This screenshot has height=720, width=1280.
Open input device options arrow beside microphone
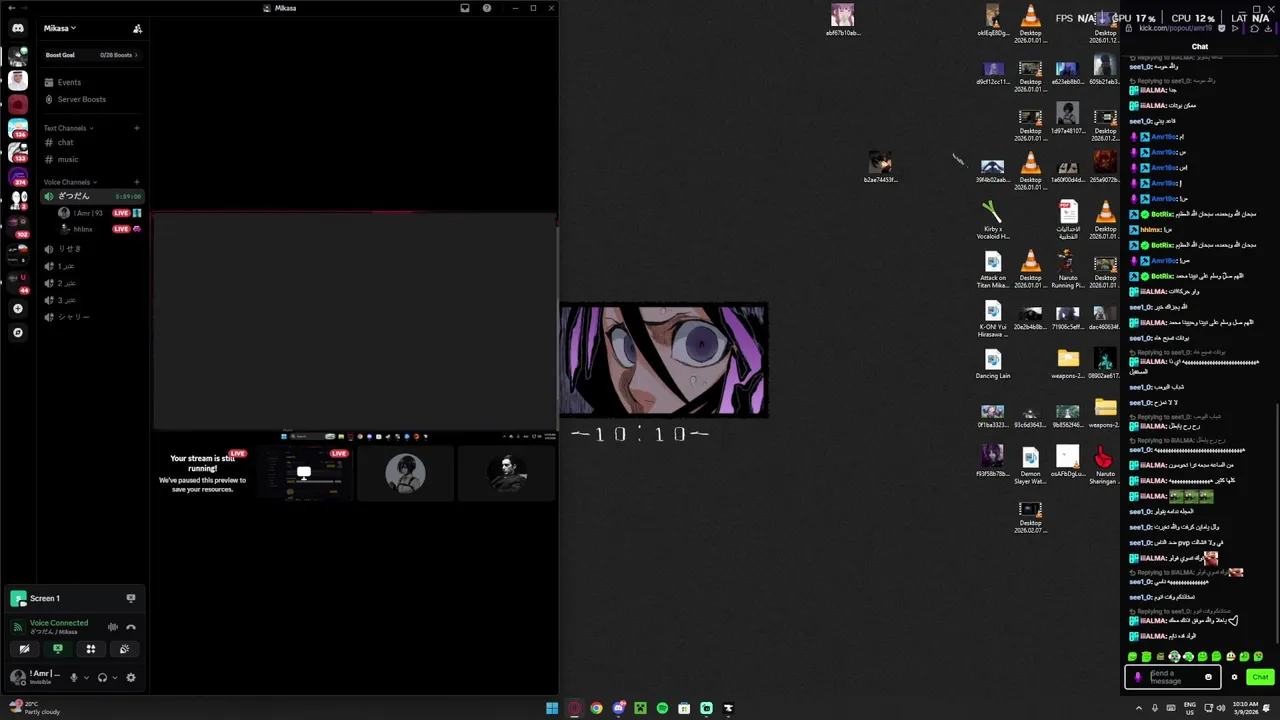click(x=86, y=677)
